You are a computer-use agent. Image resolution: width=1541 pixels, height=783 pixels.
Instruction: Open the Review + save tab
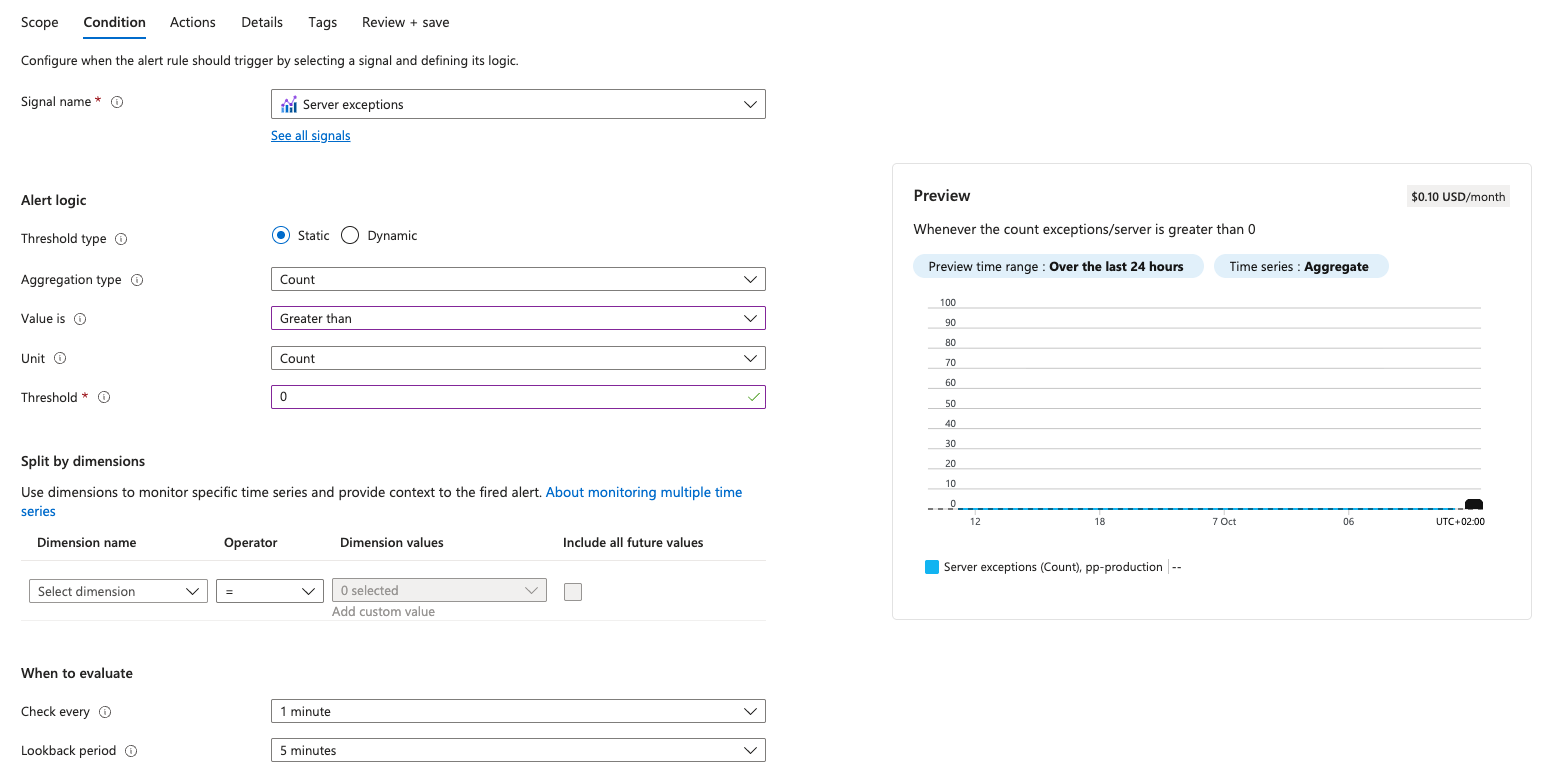(406, 22)
